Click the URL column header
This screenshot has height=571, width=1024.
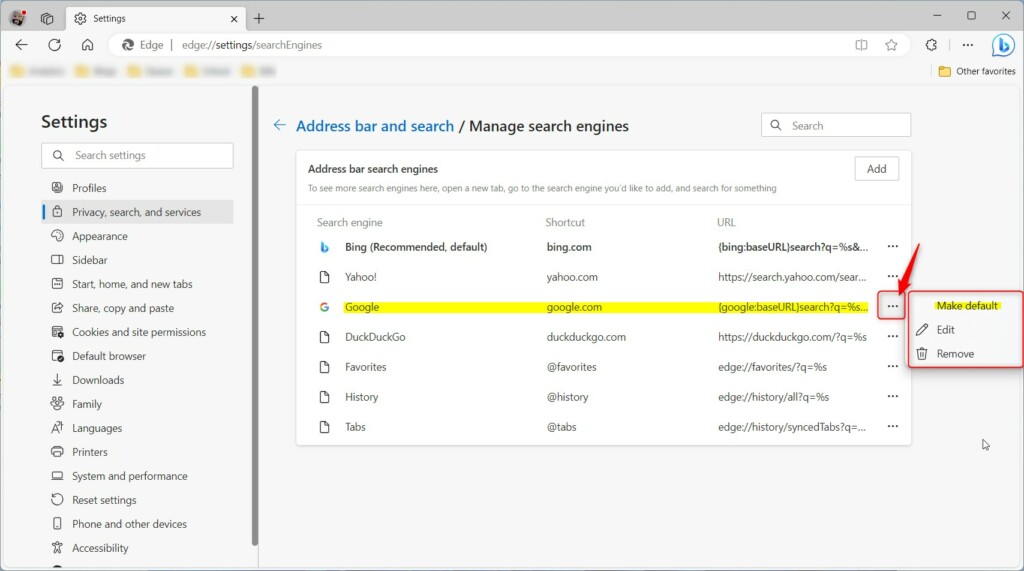[726, 223]
